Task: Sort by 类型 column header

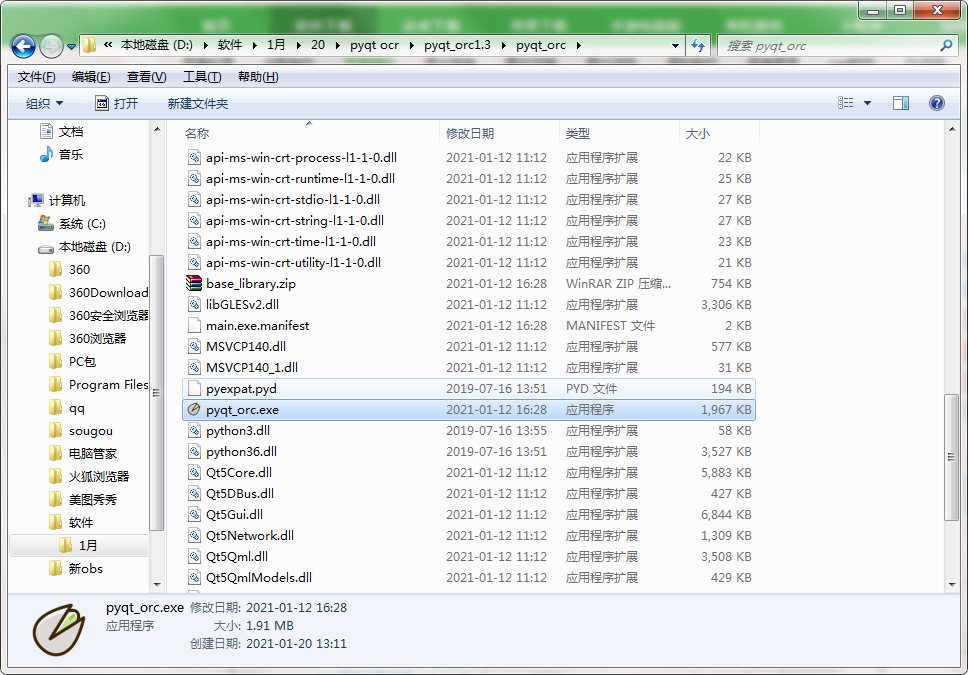Action: pyautogui.click(x=578, y=133)
